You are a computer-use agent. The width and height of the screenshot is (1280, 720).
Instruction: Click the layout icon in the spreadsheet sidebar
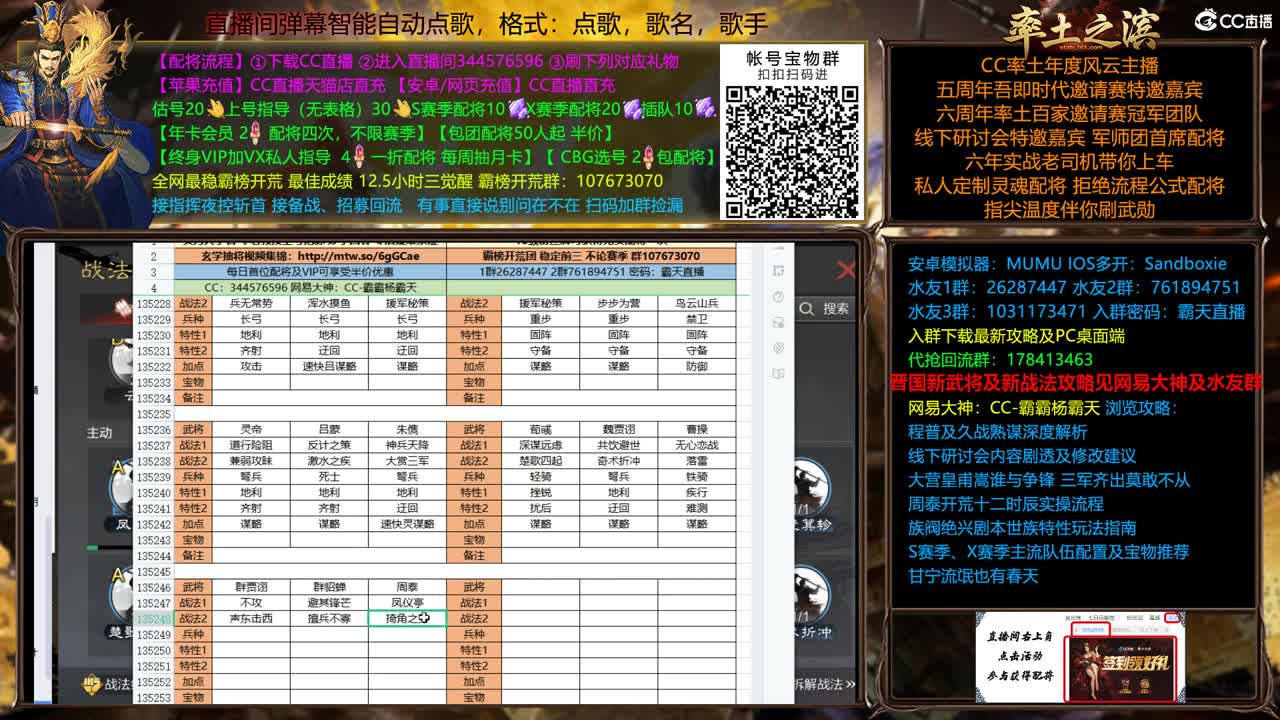tap(778, 271)
